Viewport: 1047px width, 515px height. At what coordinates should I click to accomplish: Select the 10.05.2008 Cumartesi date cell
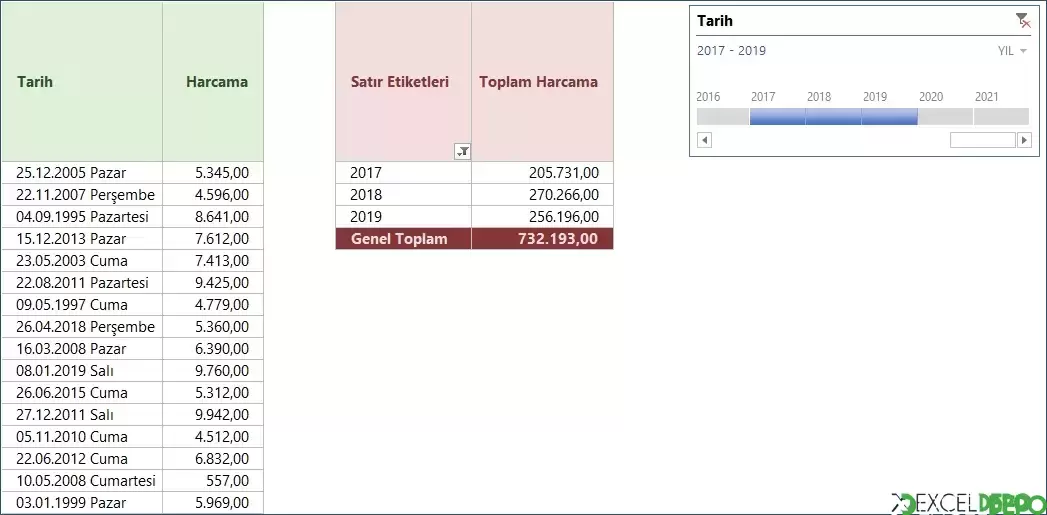pyautogui.click(x=81, y=482)
